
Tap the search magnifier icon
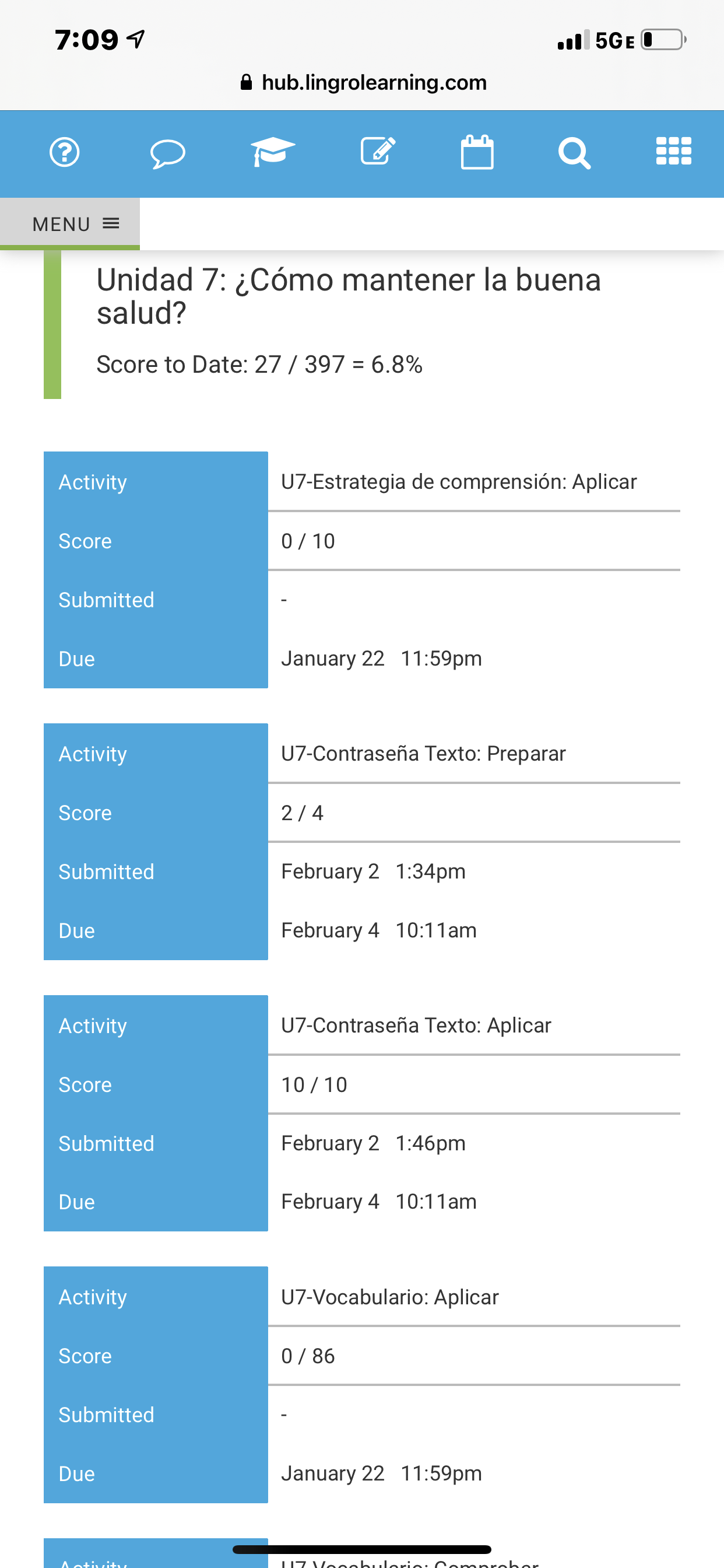tap(574, 153)
